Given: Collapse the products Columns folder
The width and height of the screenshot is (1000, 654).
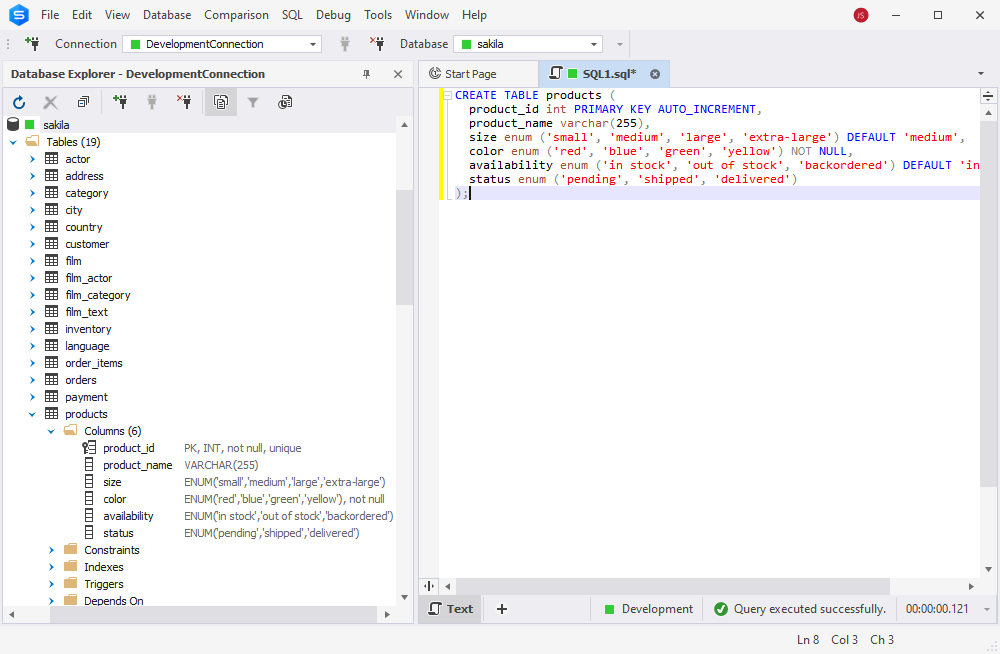Looking at the screenshot, I should pyautogui.click(x=52, y=431).
